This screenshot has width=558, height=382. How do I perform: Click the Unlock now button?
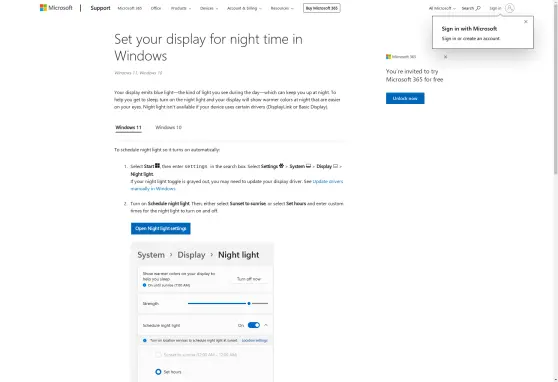(x=405, y=98)
